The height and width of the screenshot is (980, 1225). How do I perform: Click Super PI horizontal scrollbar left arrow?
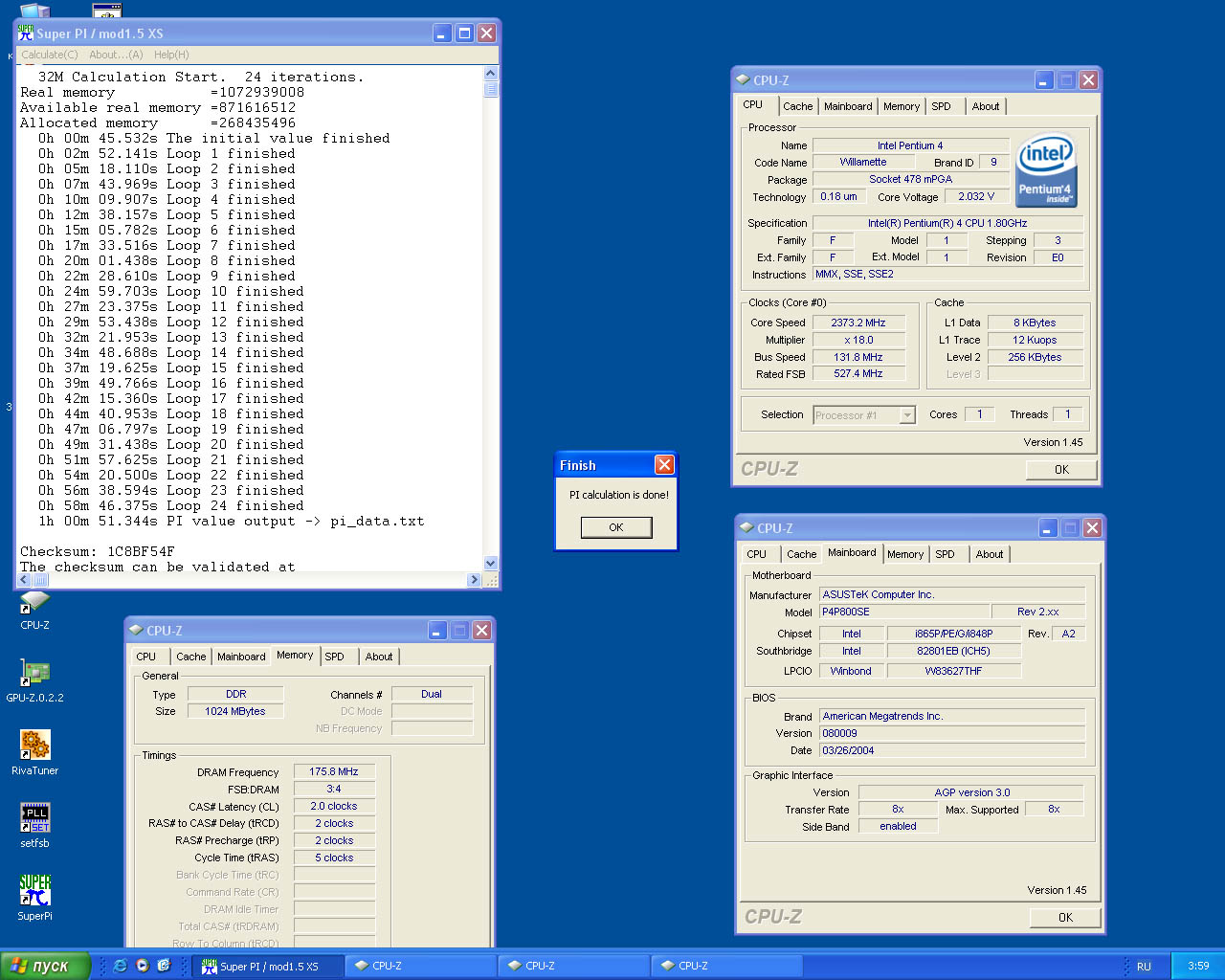pyautogui.click(x=24, y=580)
